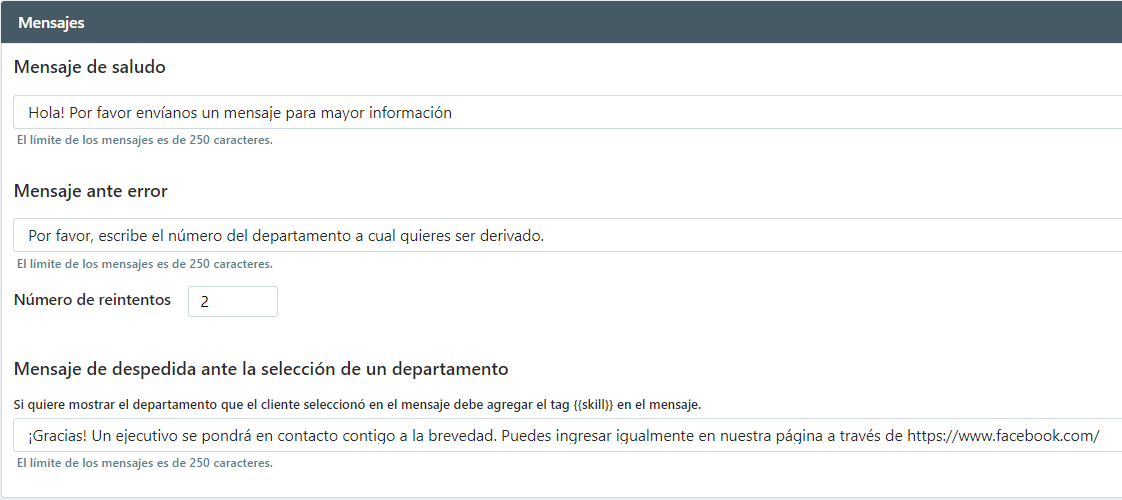This screenshot has height=500, width=1122.
Task: Click character limit hint under greeting field
Action: click(x=145, y=140)
